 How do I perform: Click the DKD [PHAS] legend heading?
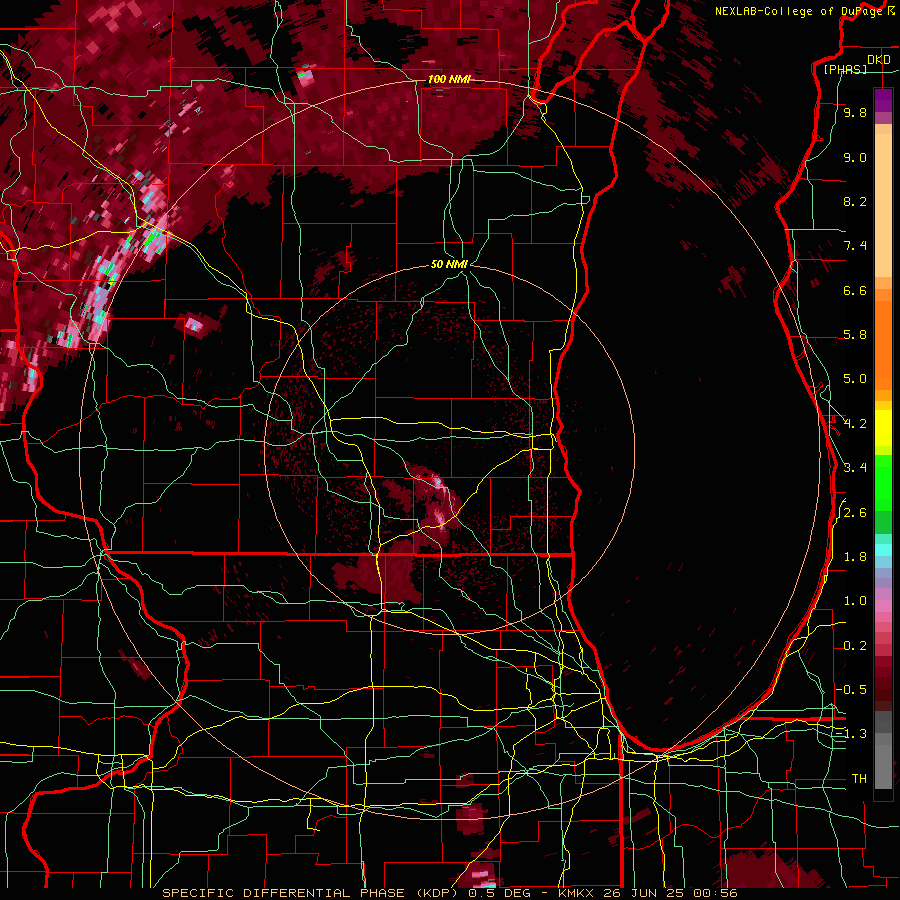coord(857,65)
